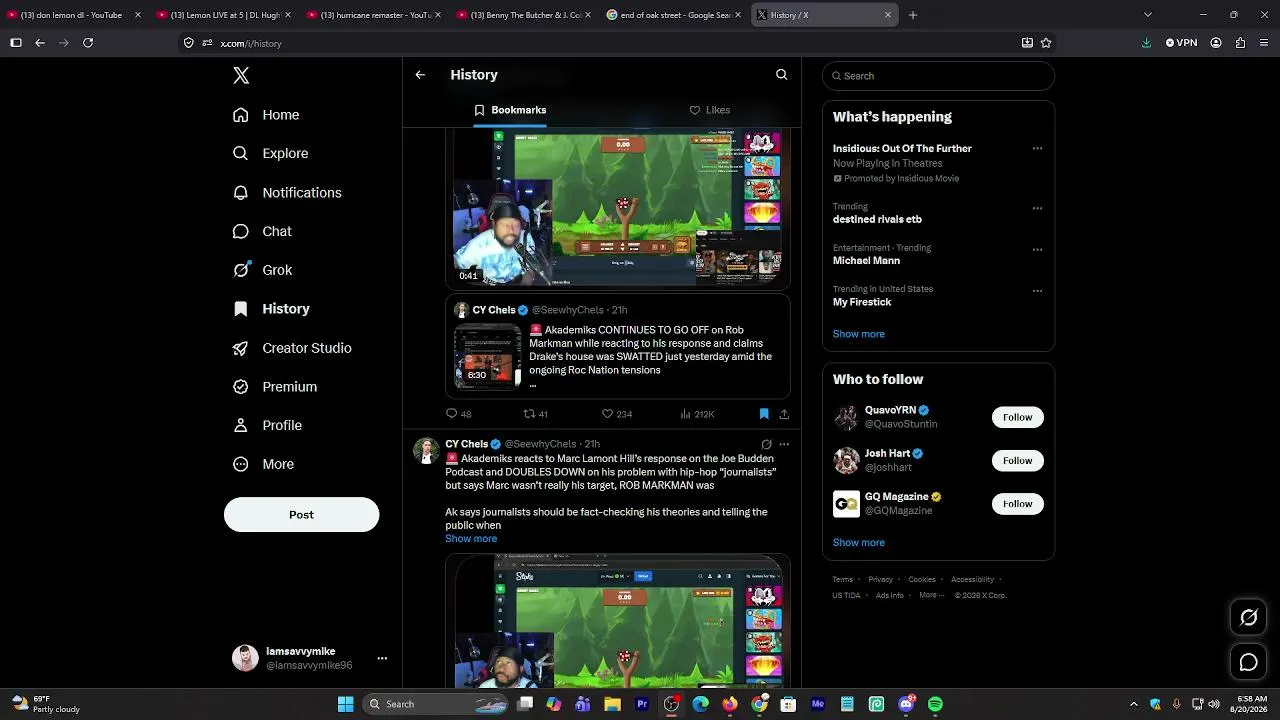Open the GQ Magazine profile name
1280x720 pixels.
[x=896, y=497]
